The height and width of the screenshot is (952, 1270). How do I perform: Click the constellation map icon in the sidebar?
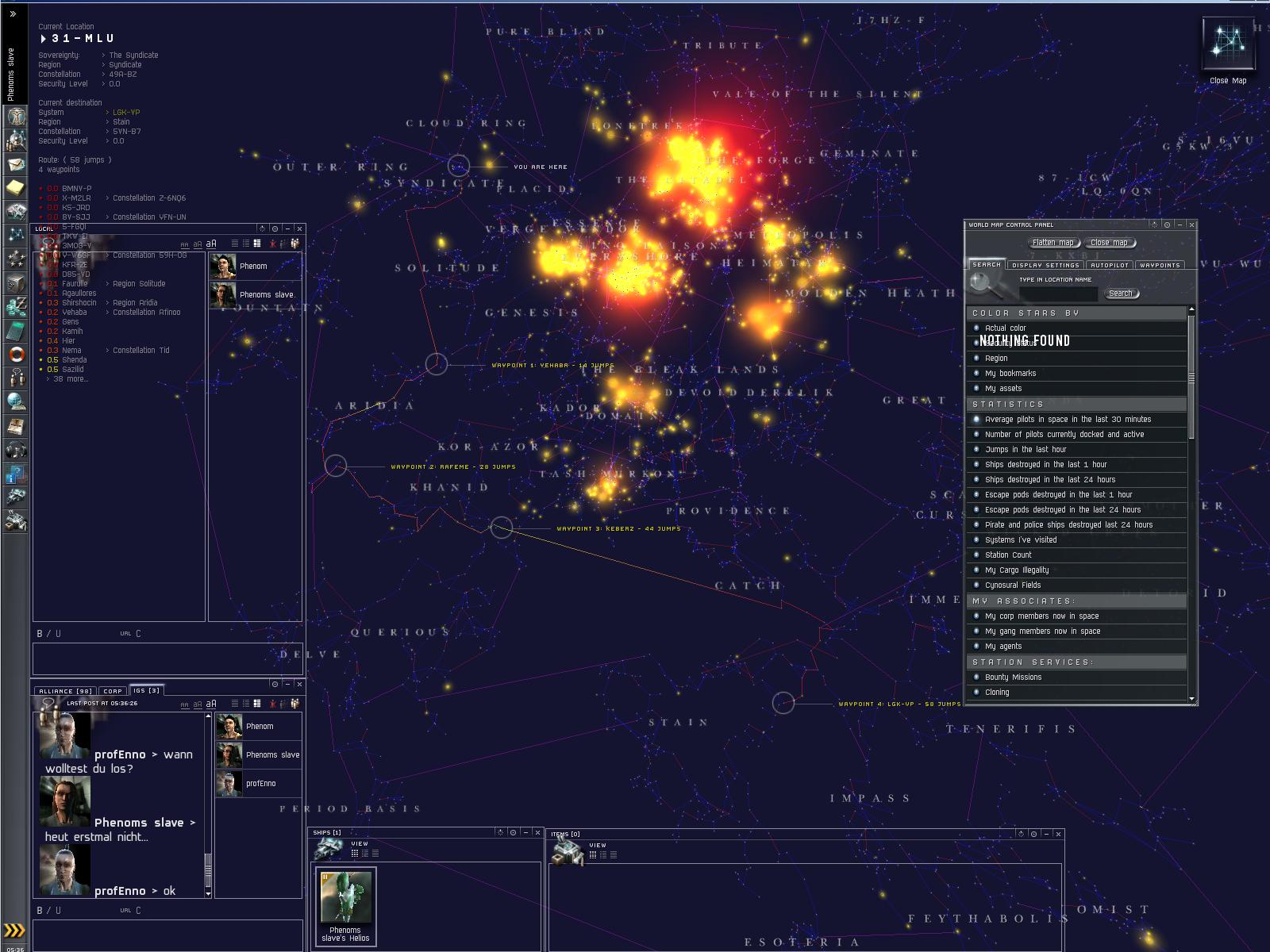pos(16,236)
